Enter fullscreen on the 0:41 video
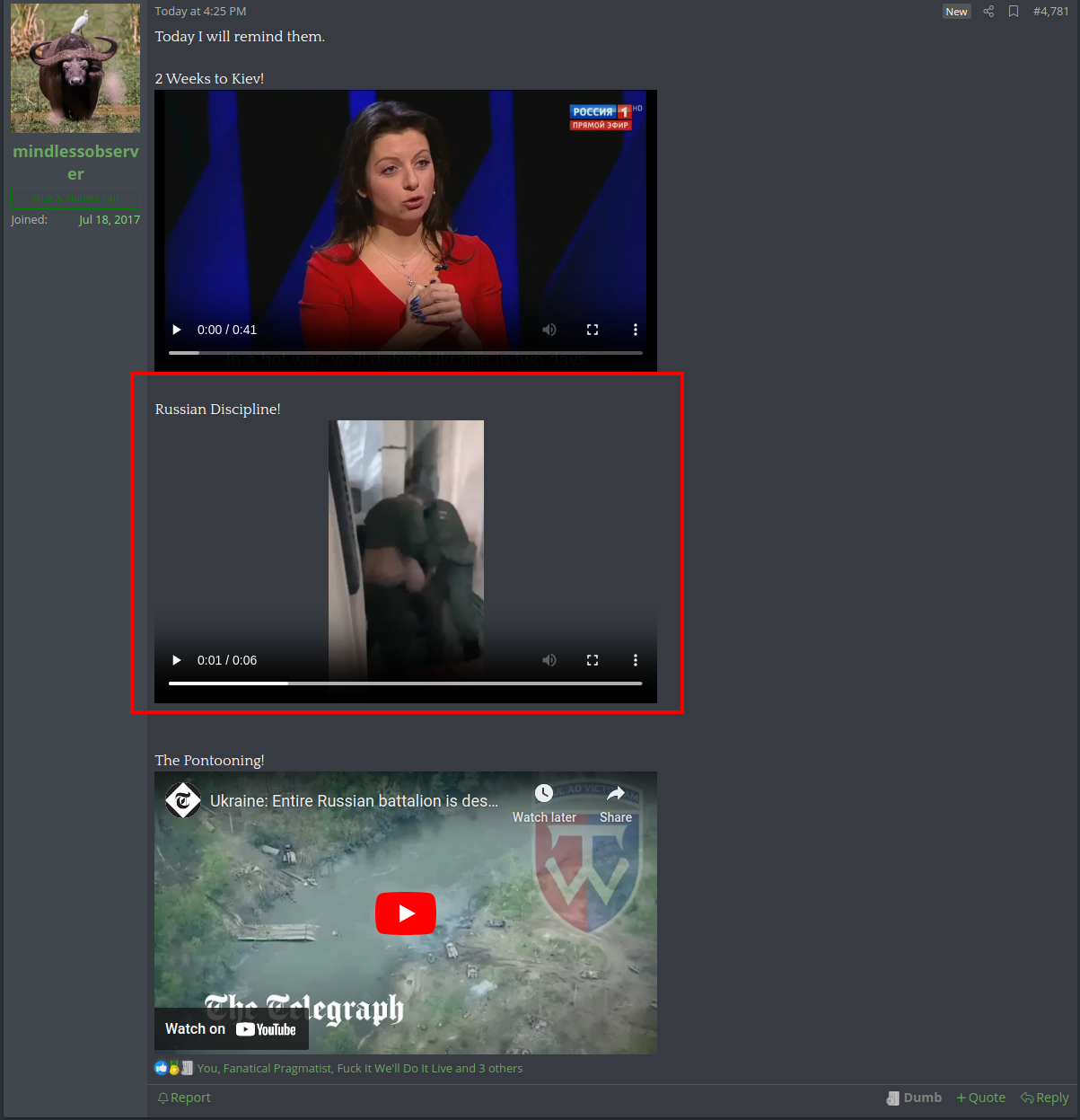Image resolution: width=1080 pixels, height=1120 pixels. point(593,330)
